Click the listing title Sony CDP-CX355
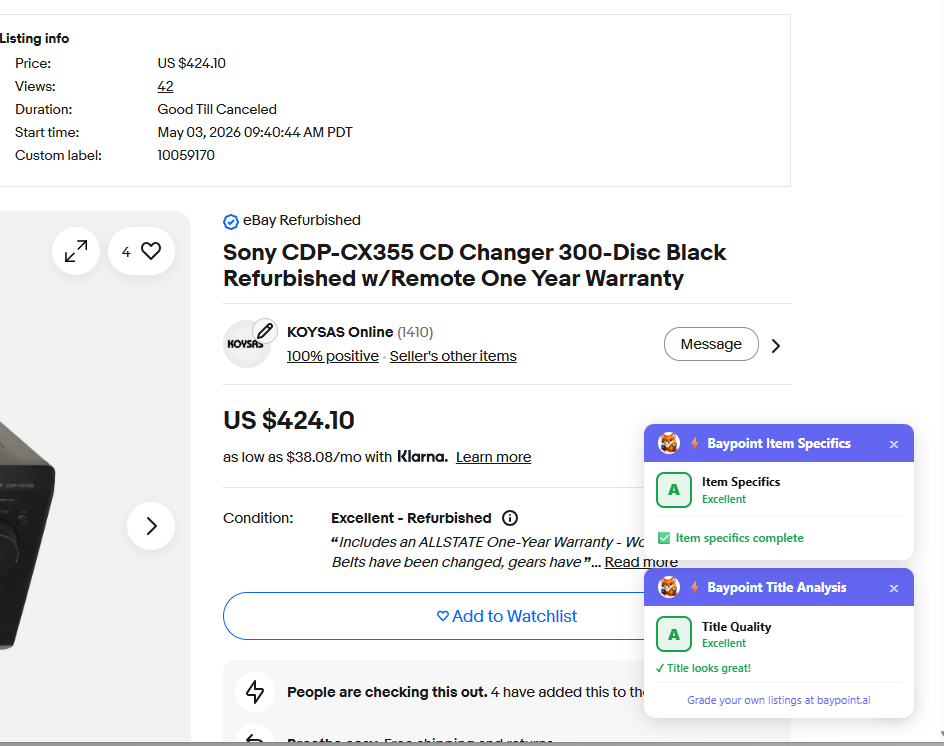Screen dimensions: 944x746 point(474,265)
